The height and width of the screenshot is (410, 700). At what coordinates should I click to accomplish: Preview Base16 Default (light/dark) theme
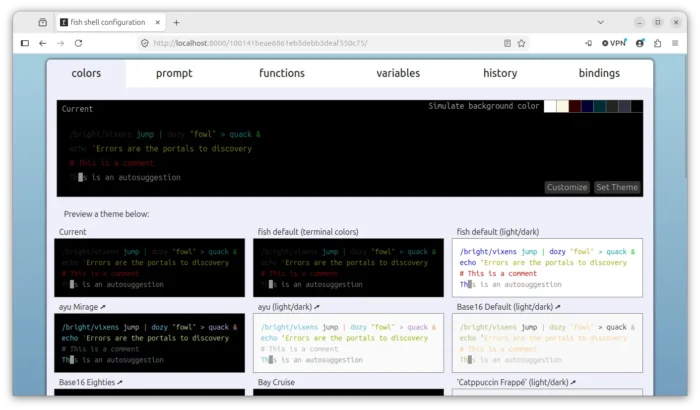point(547,343)
